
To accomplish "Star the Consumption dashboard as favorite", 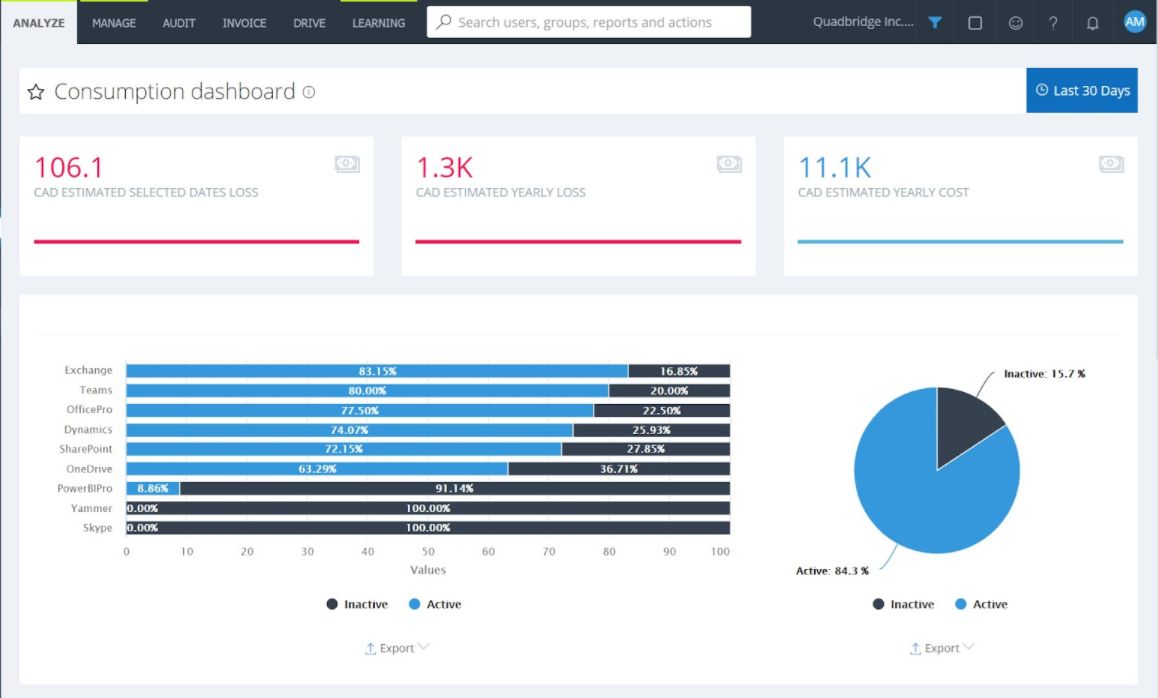I will (35, 91).
